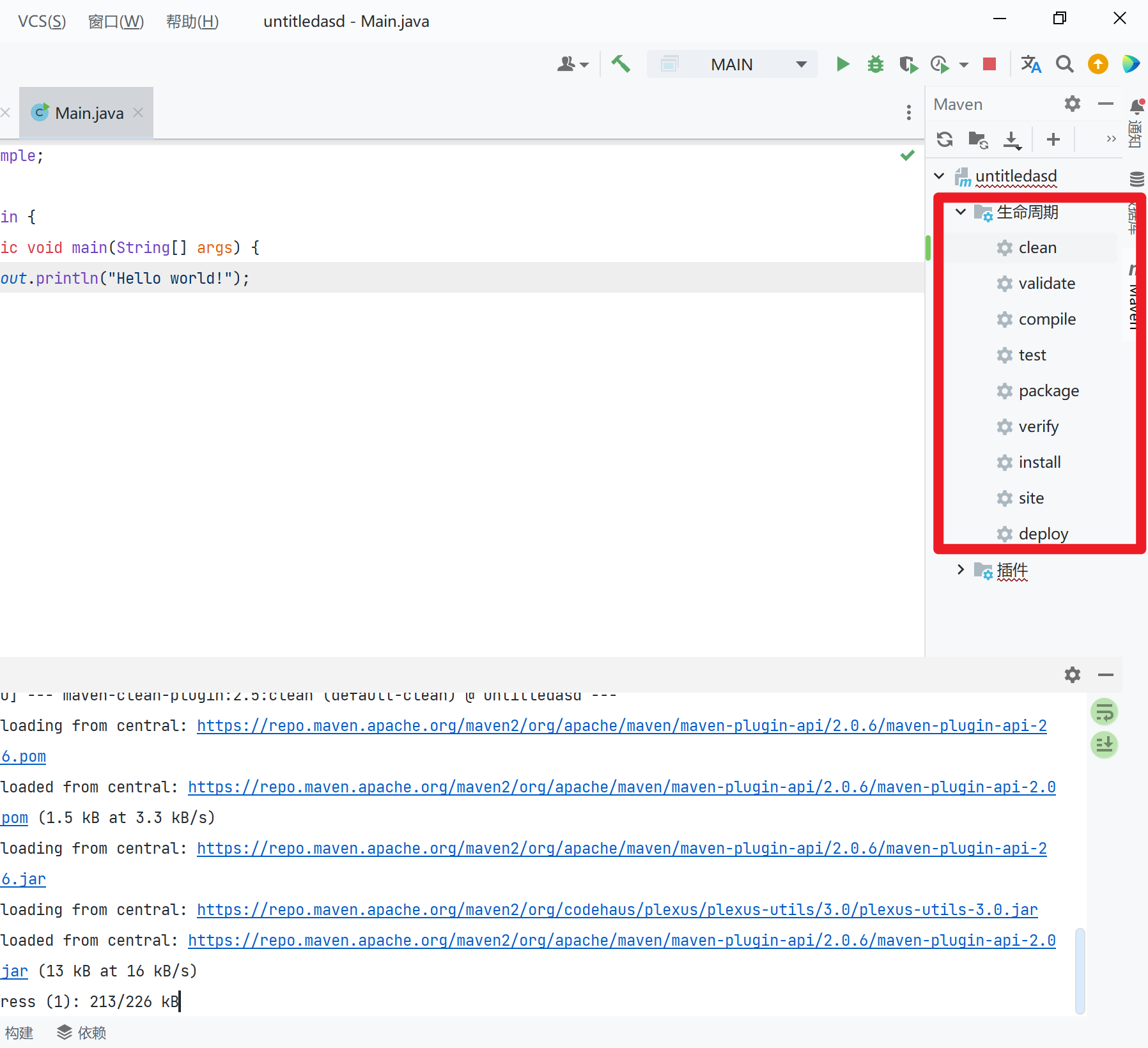Open the 6.pom link
Screen dimensions: 1148x1048
[23, 757]
